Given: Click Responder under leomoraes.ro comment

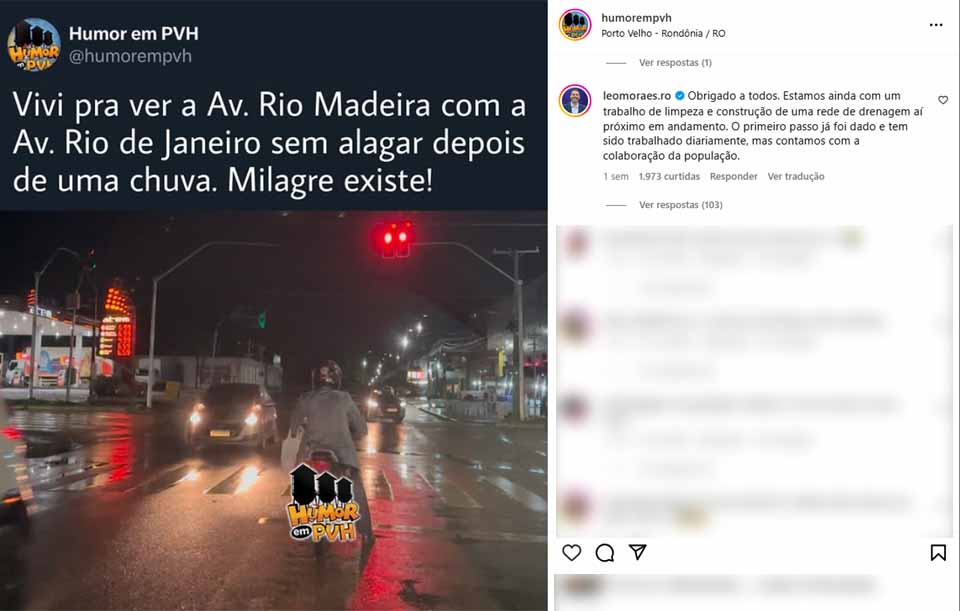Looking at the screenshot, I should pyautogui.click(x=733, y=176).
